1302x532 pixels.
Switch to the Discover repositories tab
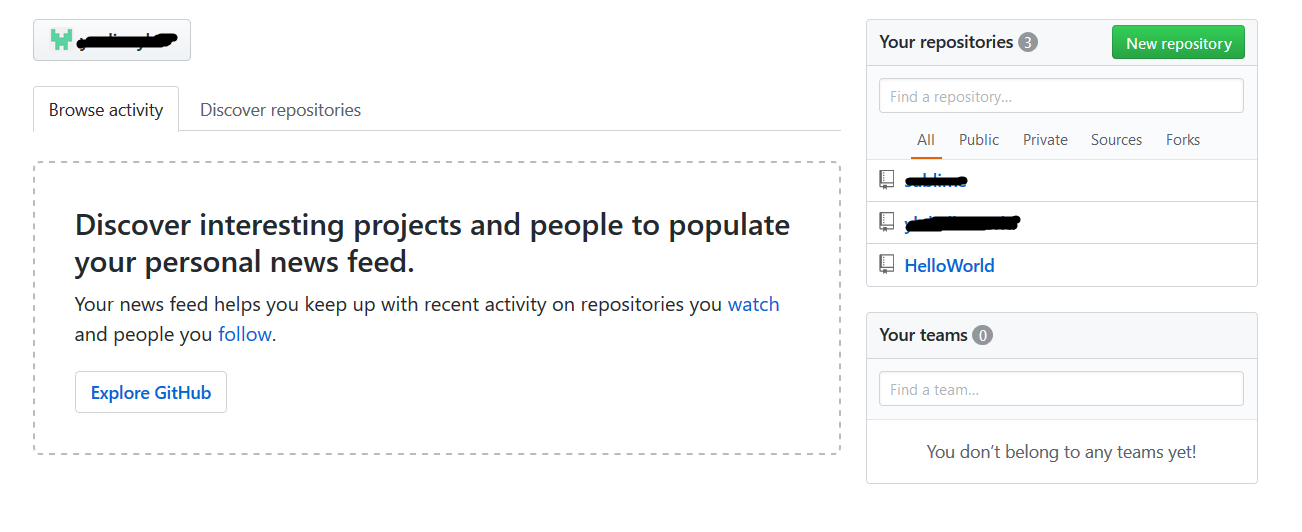[280, 110]
